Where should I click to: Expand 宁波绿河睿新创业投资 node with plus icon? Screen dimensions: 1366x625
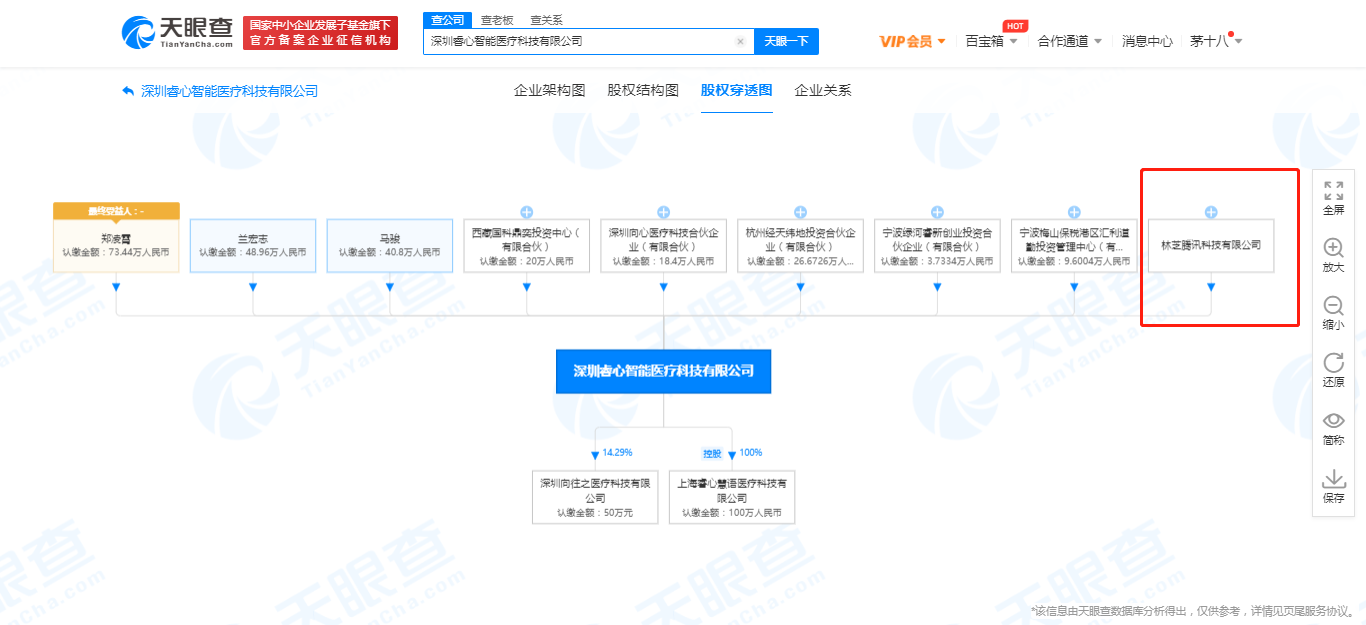[937, 212]
